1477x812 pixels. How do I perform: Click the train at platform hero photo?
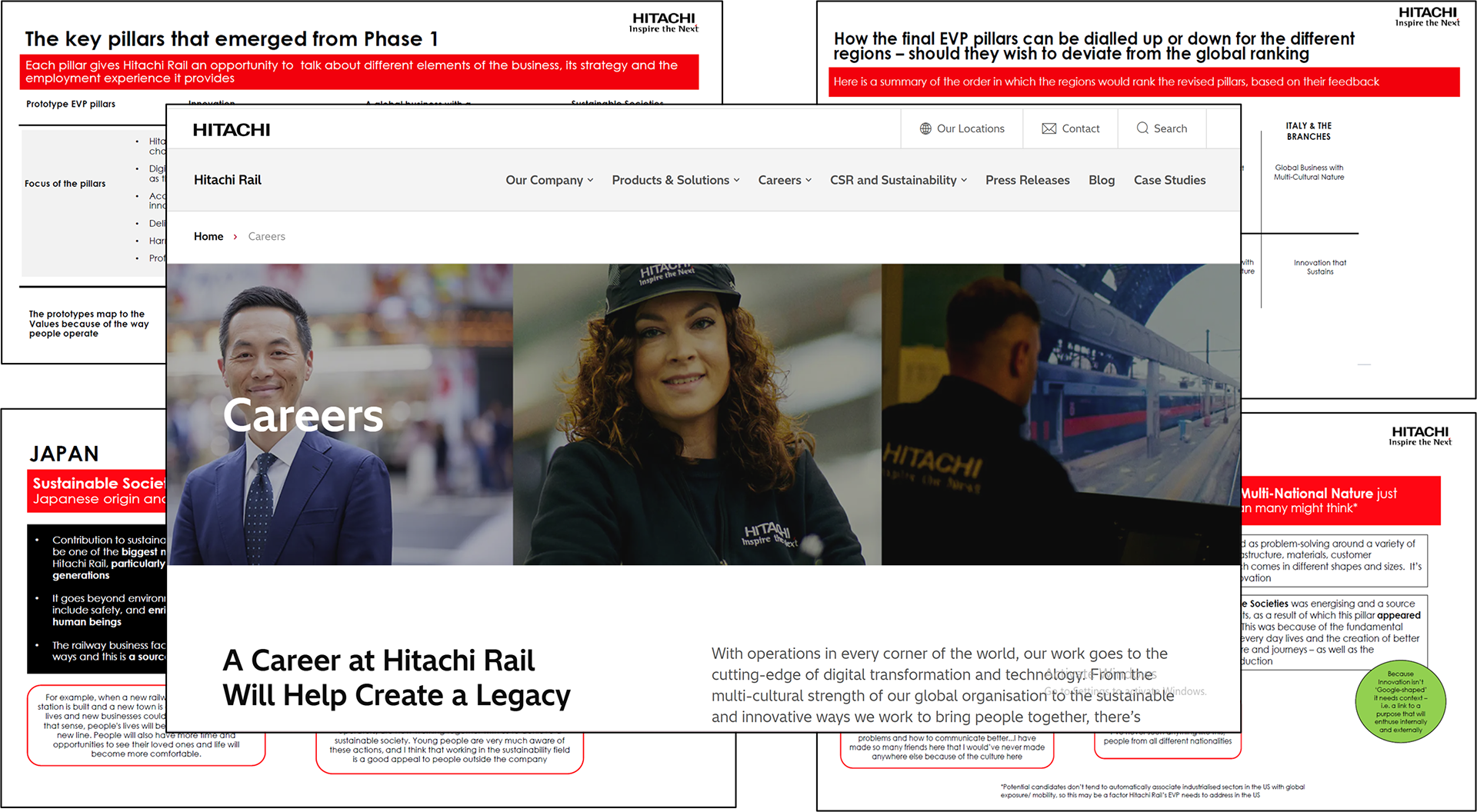pyautogui.click(x=1061, y=415)
